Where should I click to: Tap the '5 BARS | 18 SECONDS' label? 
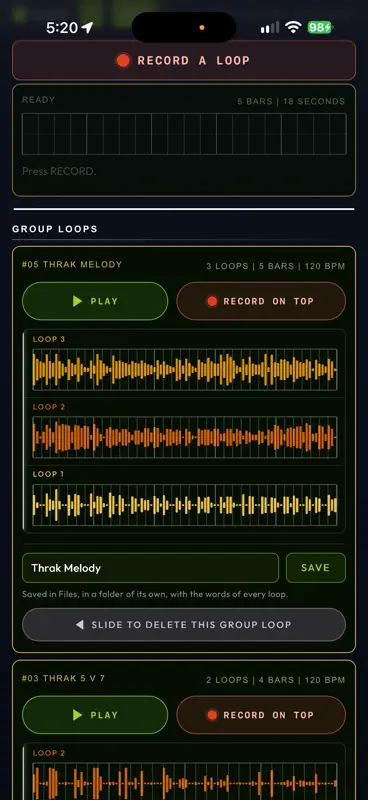tap(291, 102)
